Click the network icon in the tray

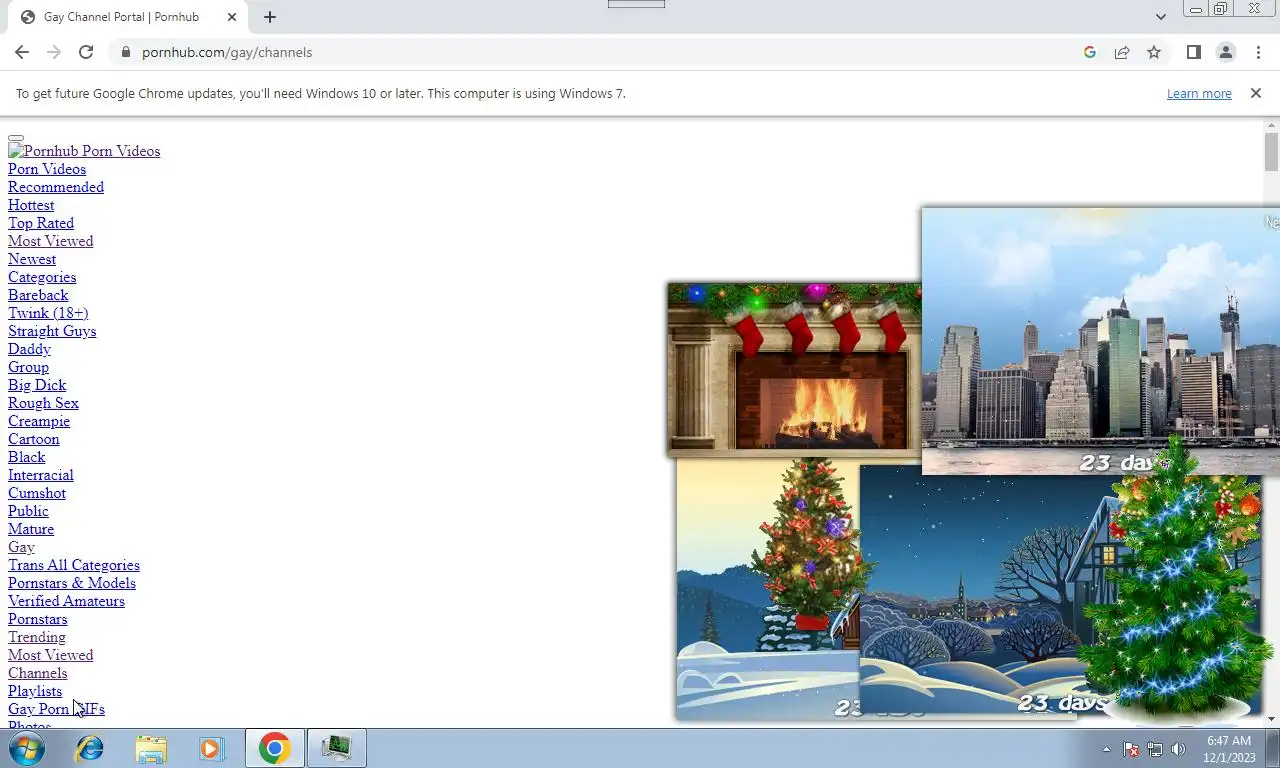pos(1155,749)
